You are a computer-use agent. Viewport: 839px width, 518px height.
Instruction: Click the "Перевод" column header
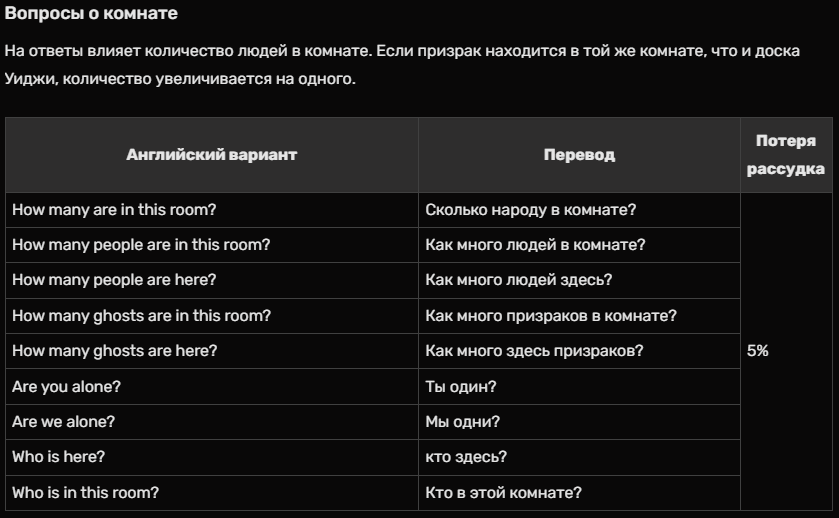point(579,155)
